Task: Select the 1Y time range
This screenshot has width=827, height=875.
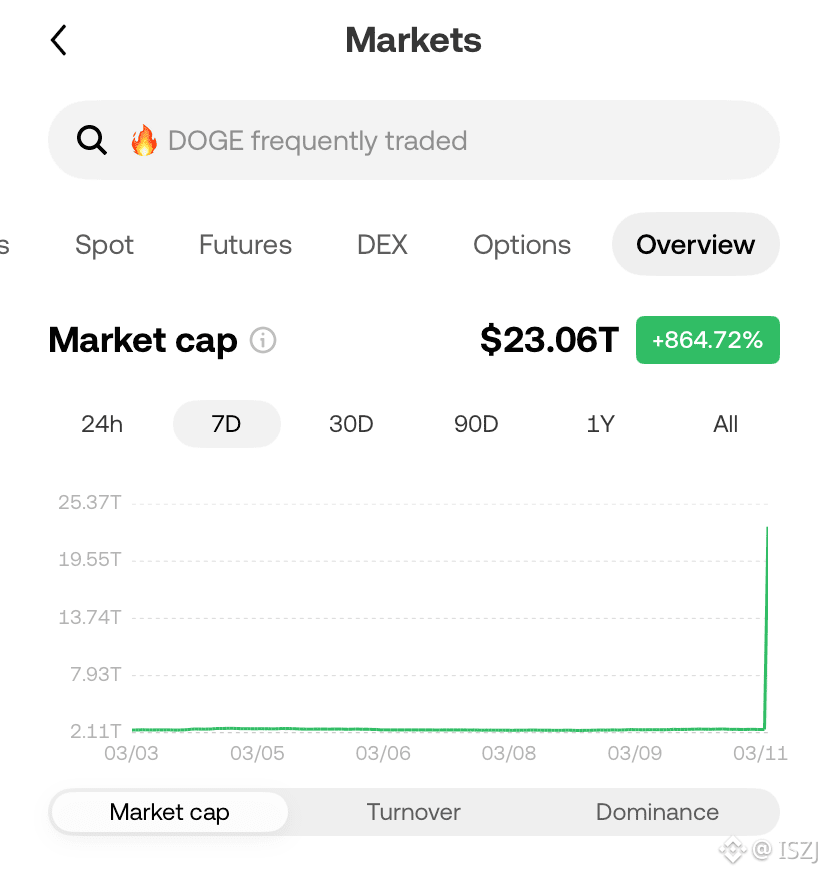Action: (600, 424)
